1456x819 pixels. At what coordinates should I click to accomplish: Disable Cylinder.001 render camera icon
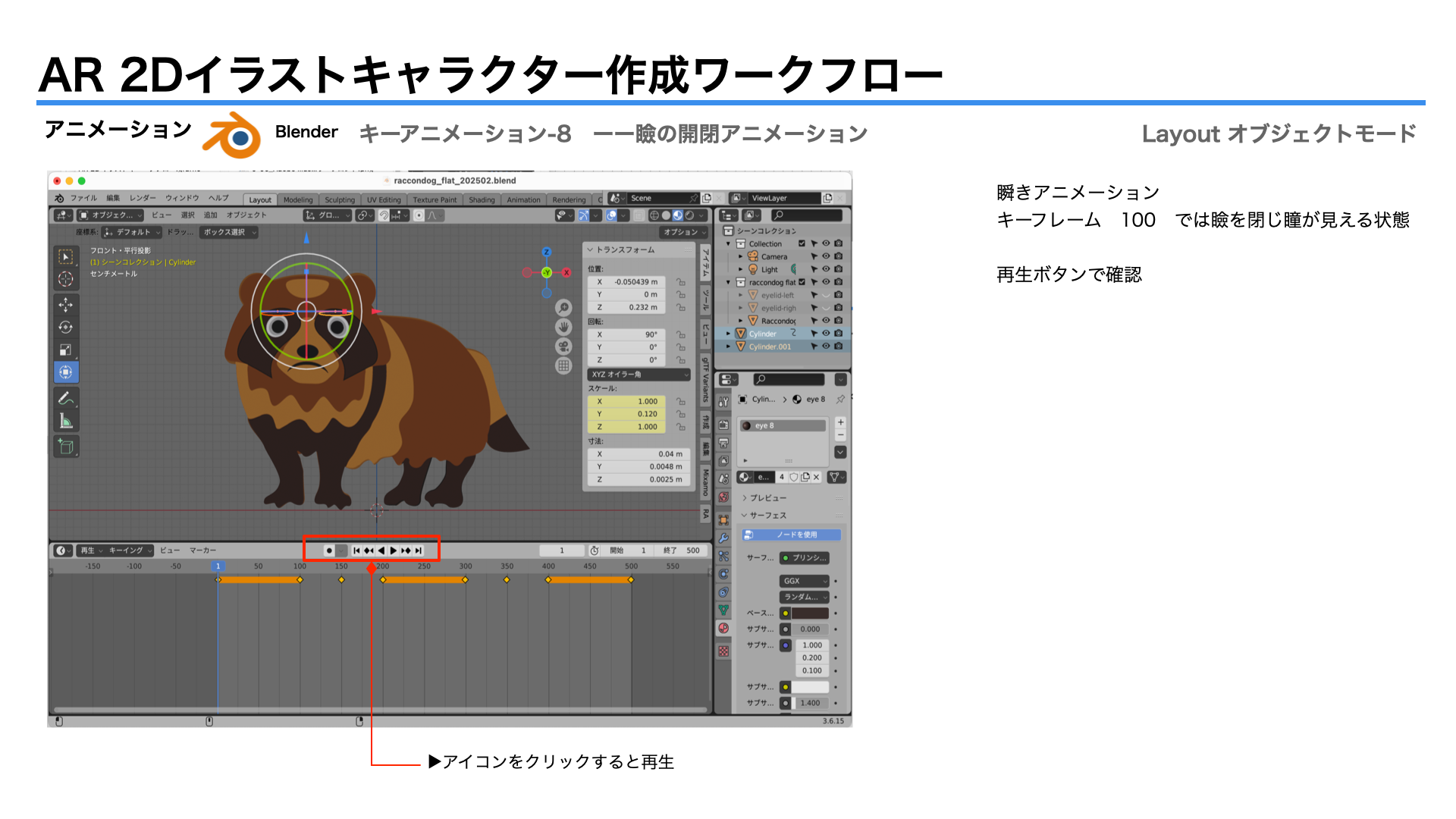click(x=838, y=347)
